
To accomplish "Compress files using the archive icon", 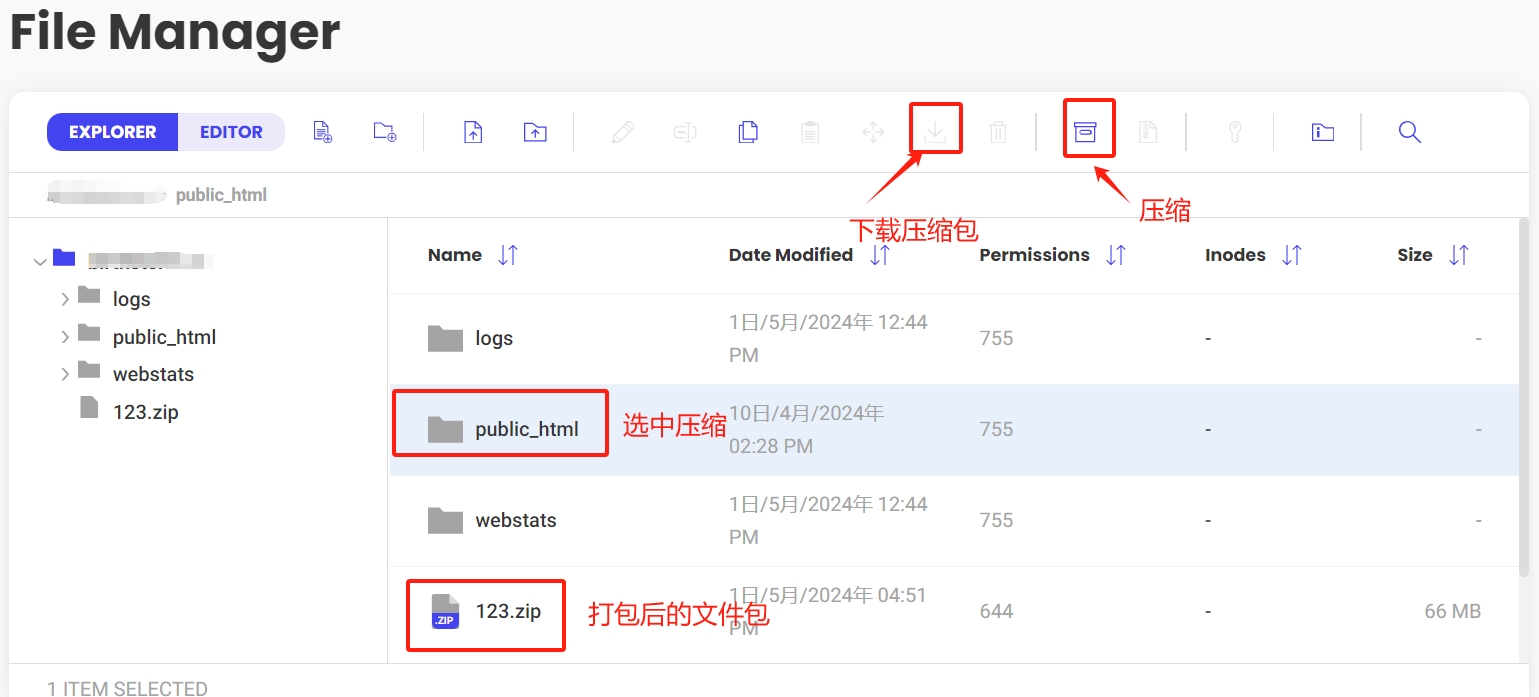I will coord(1089,128).
